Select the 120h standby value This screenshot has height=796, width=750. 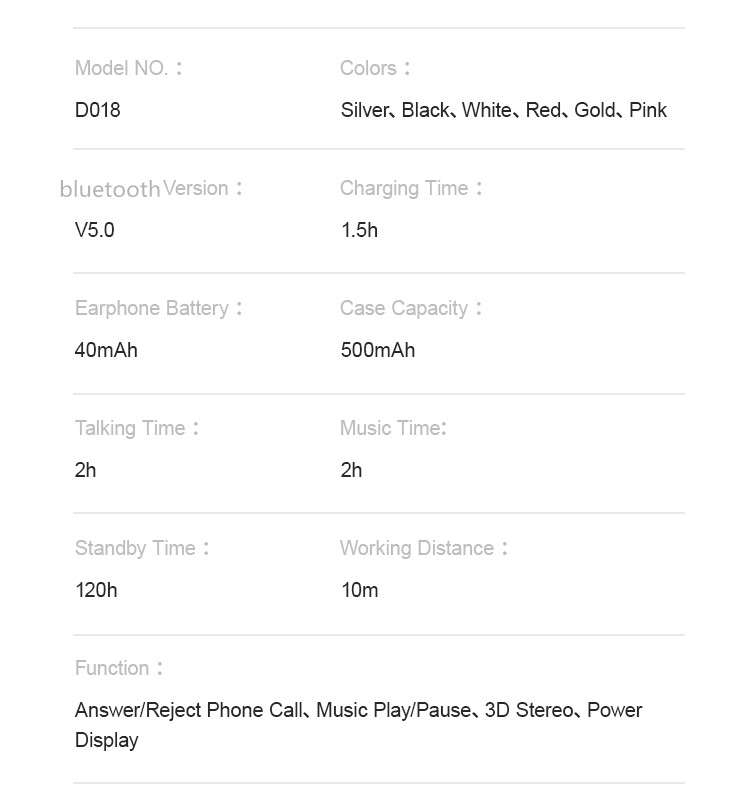coord(96,590)
